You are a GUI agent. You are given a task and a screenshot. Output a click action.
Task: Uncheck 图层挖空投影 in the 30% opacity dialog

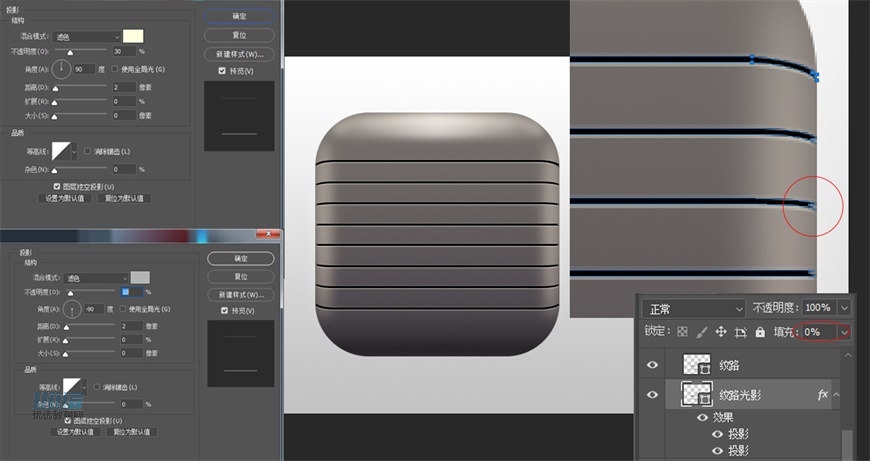pyautogui.click(x=57, y=186)
